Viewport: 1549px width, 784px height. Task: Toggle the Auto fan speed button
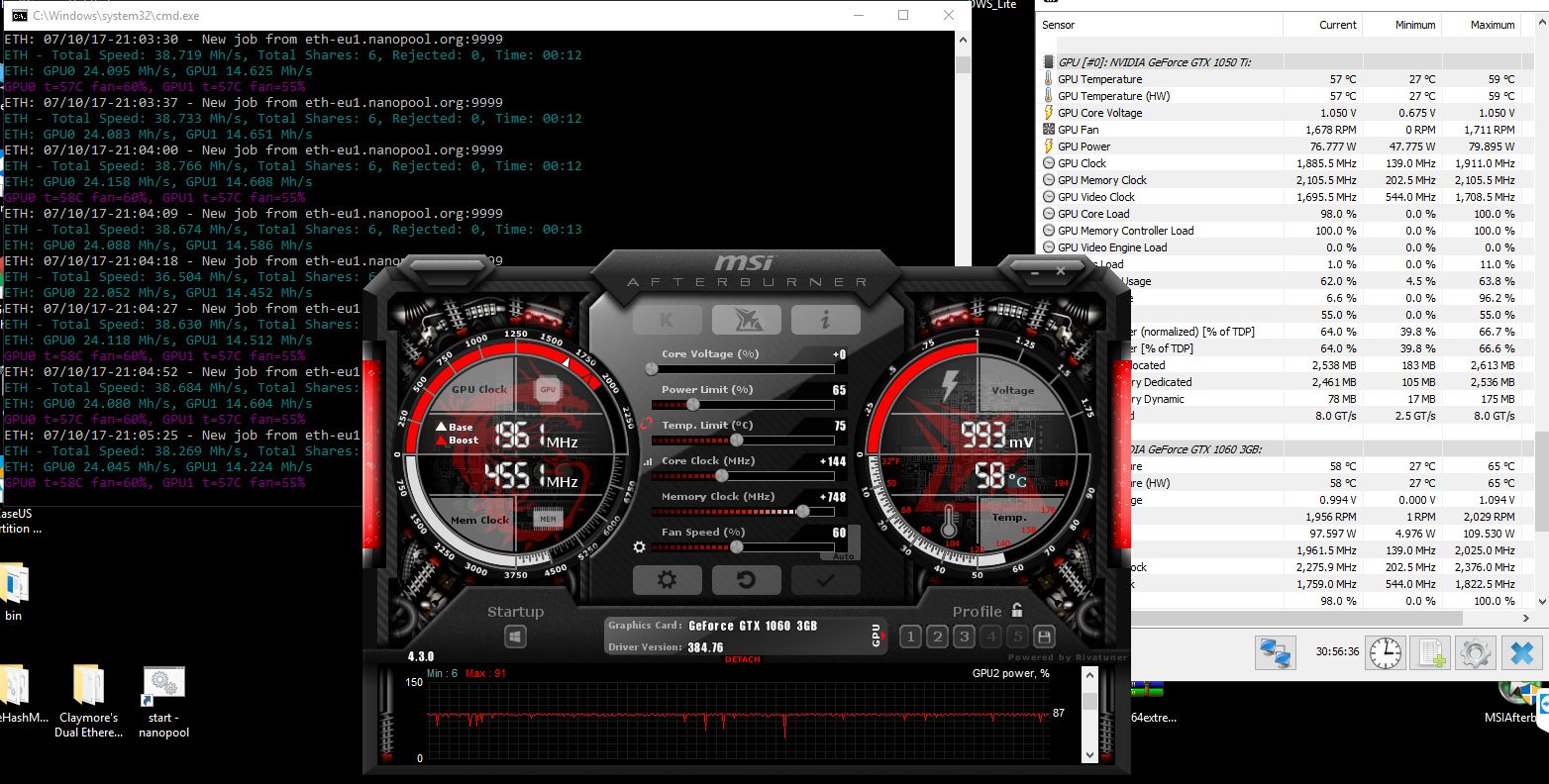[x=843, y=556]
